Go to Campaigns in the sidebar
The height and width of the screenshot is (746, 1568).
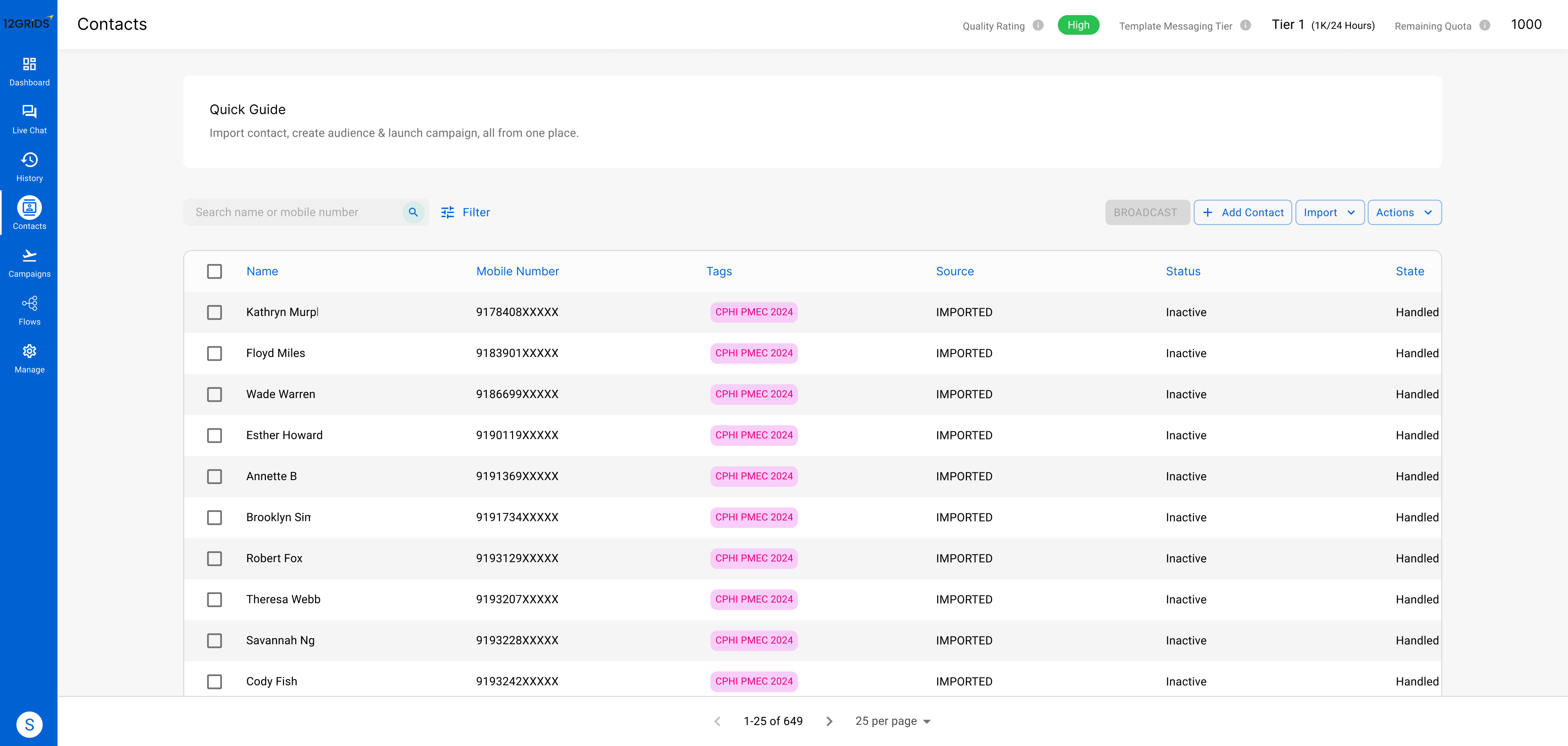click(x=29, y=263)
